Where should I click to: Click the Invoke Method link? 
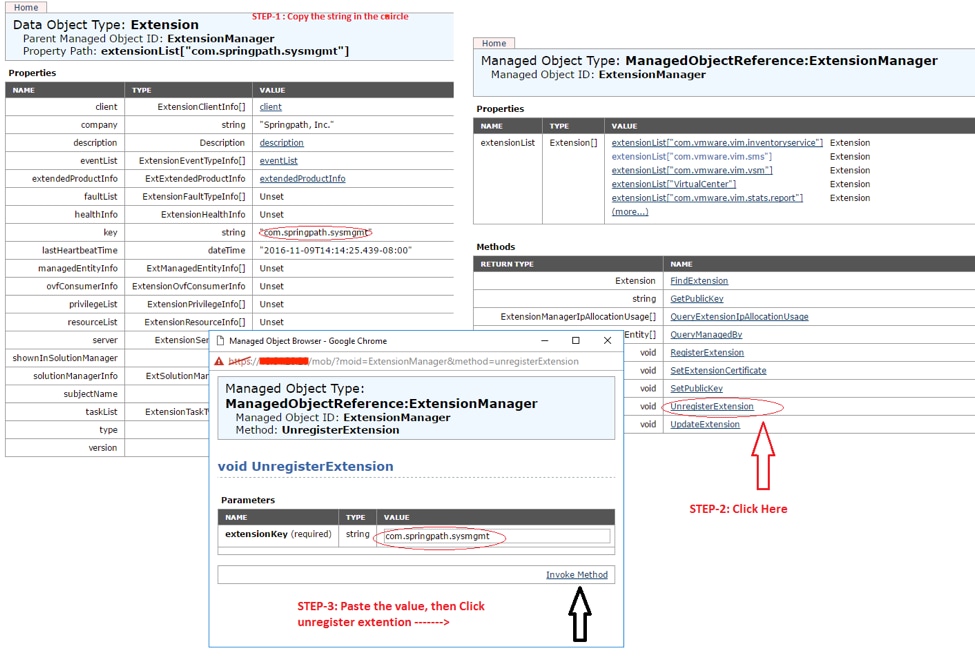[x=577, y=575]
